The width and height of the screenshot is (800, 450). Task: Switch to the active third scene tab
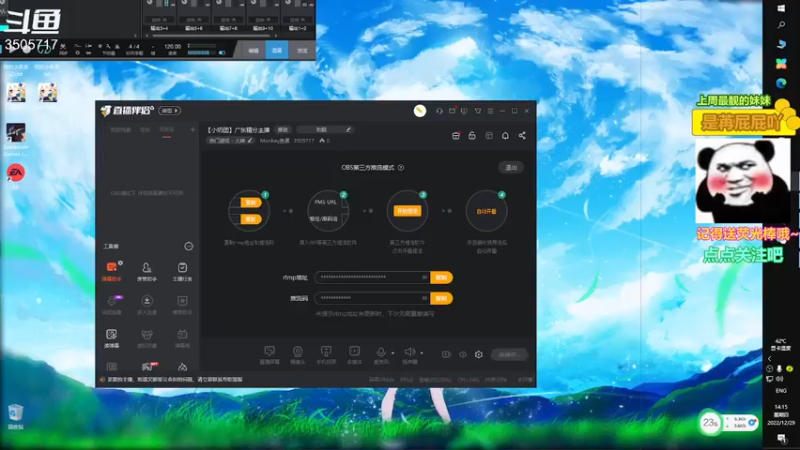pos(167,130)
